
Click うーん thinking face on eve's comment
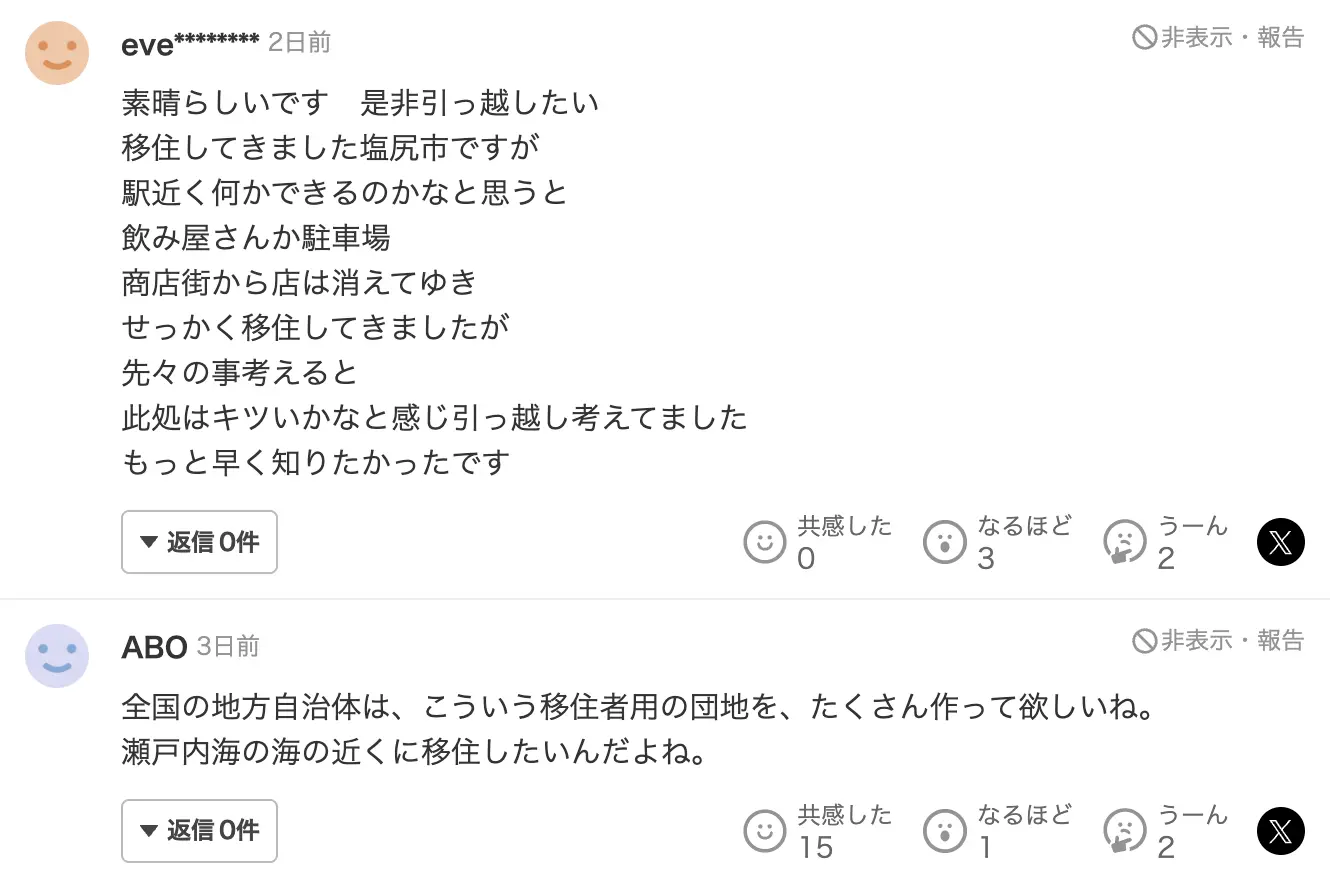coord(1125,542)
